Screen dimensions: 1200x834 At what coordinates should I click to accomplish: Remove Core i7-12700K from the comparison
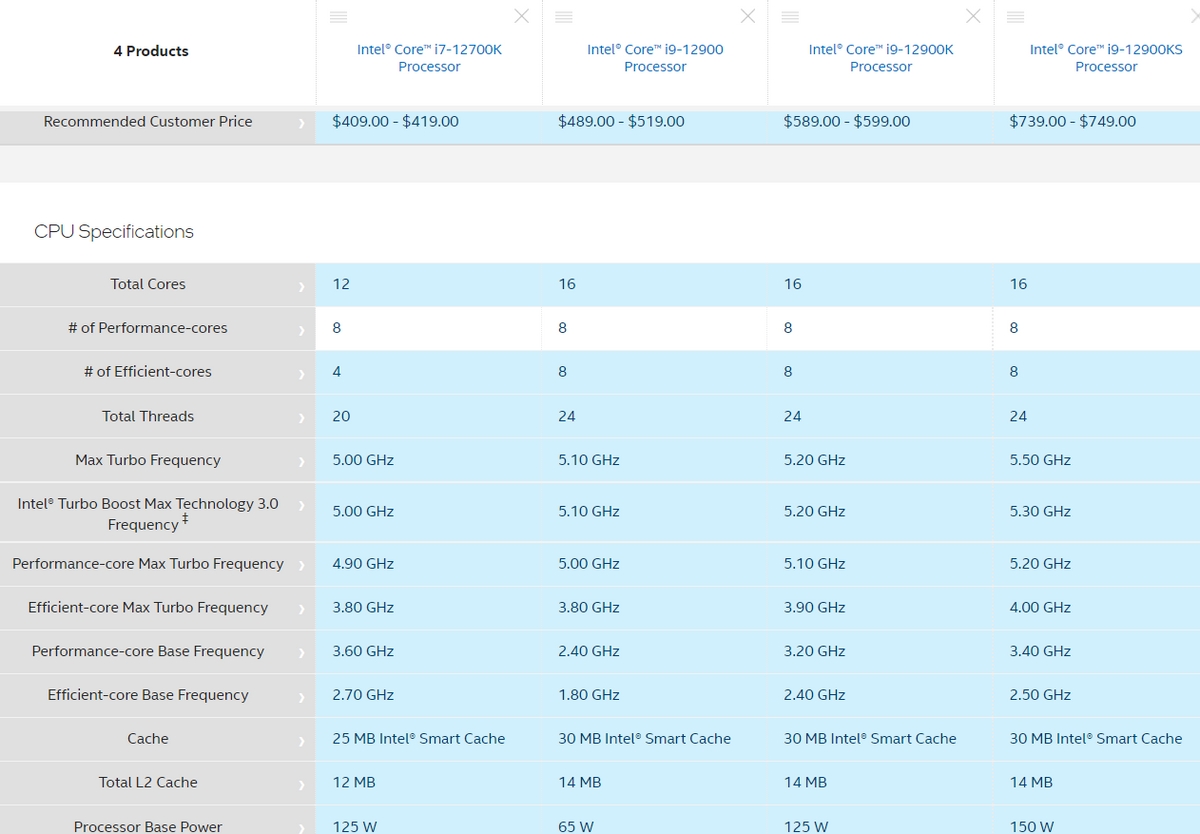pyautogui.click(x=522, y=16)
